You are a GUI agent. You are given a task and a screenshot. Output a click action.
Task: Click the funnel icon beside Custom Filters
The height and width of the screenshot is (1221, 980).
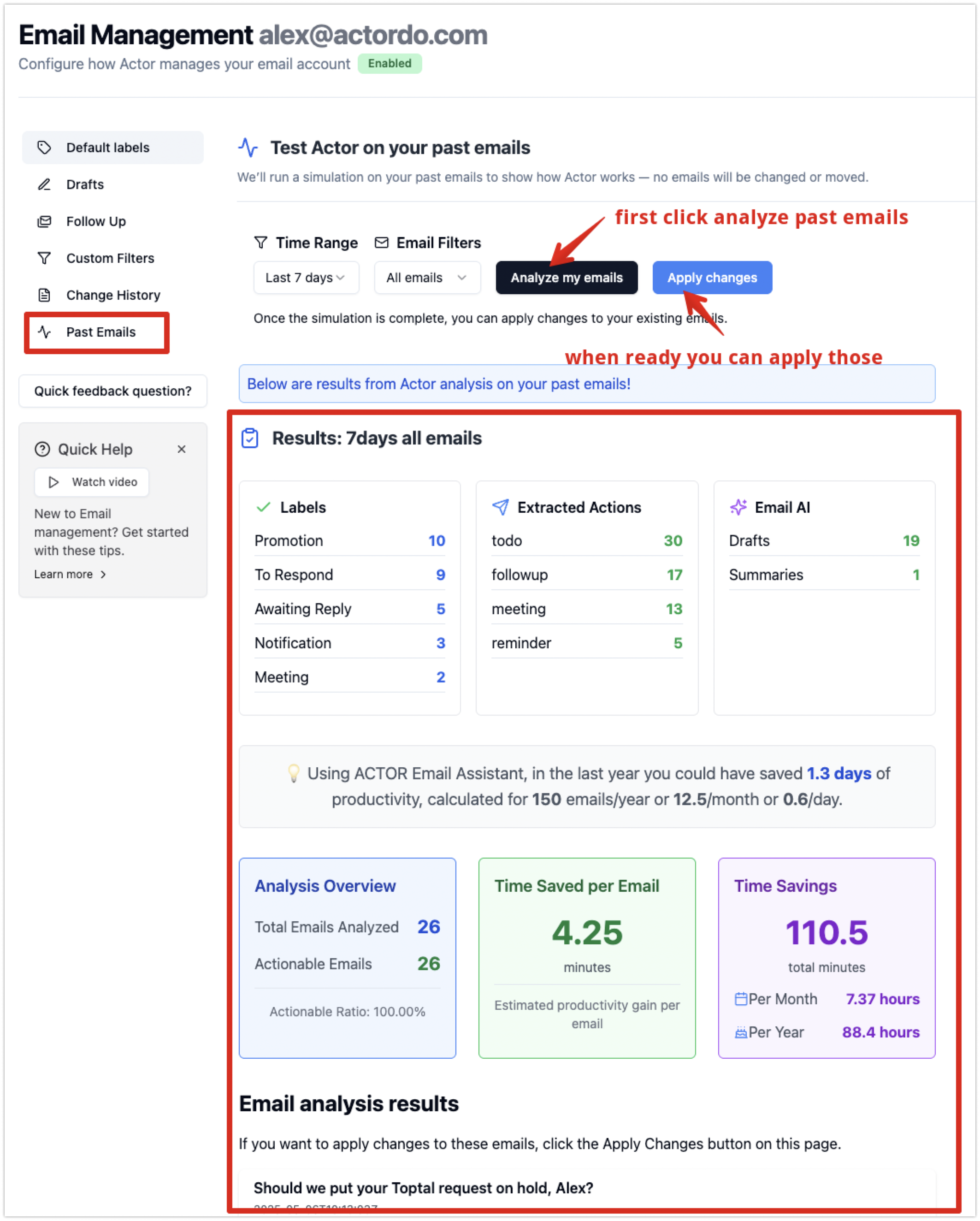(x=44, y=258)
